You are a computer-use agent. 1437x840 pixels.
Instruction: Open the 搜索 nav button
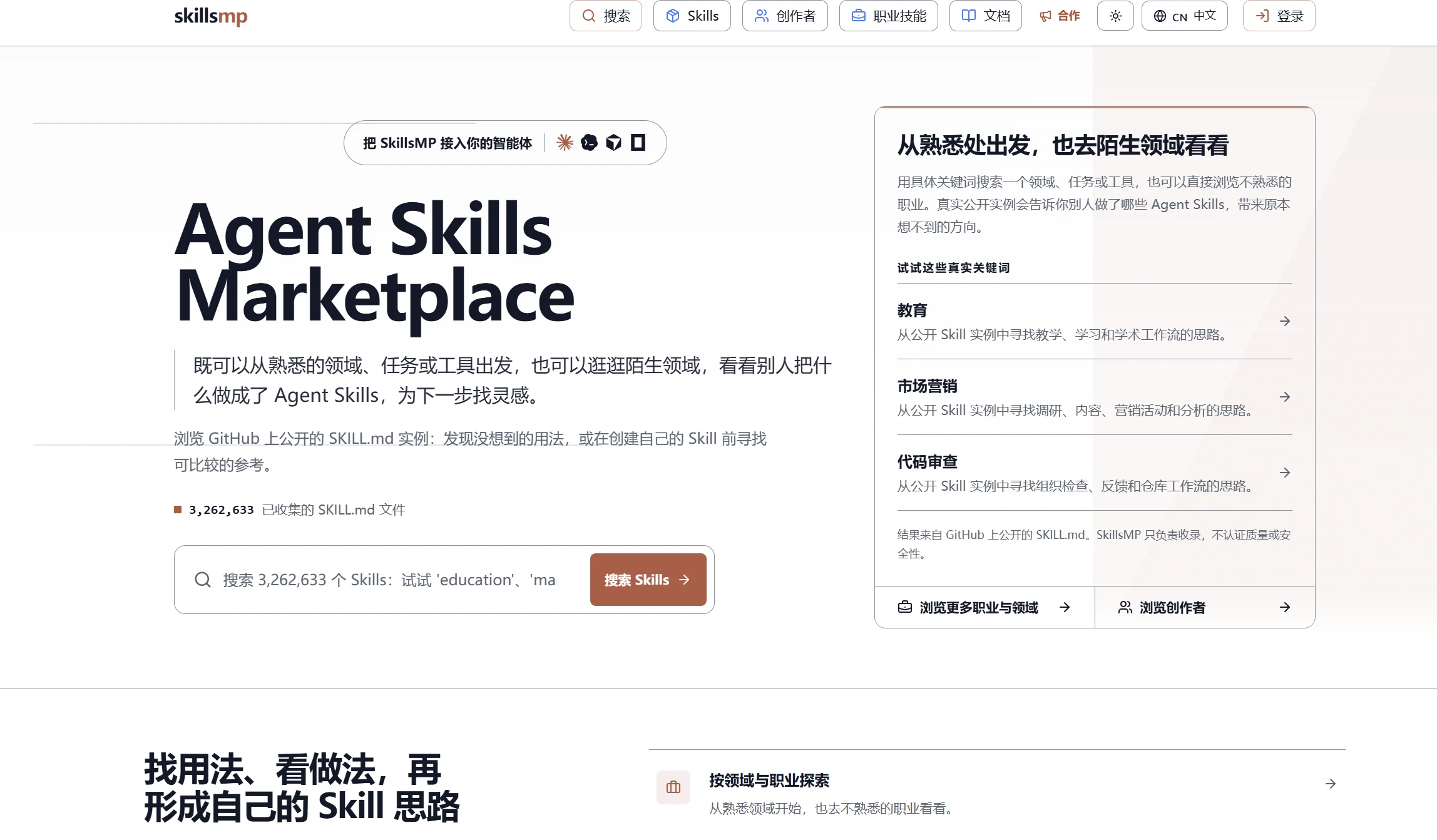coord(605,16)
